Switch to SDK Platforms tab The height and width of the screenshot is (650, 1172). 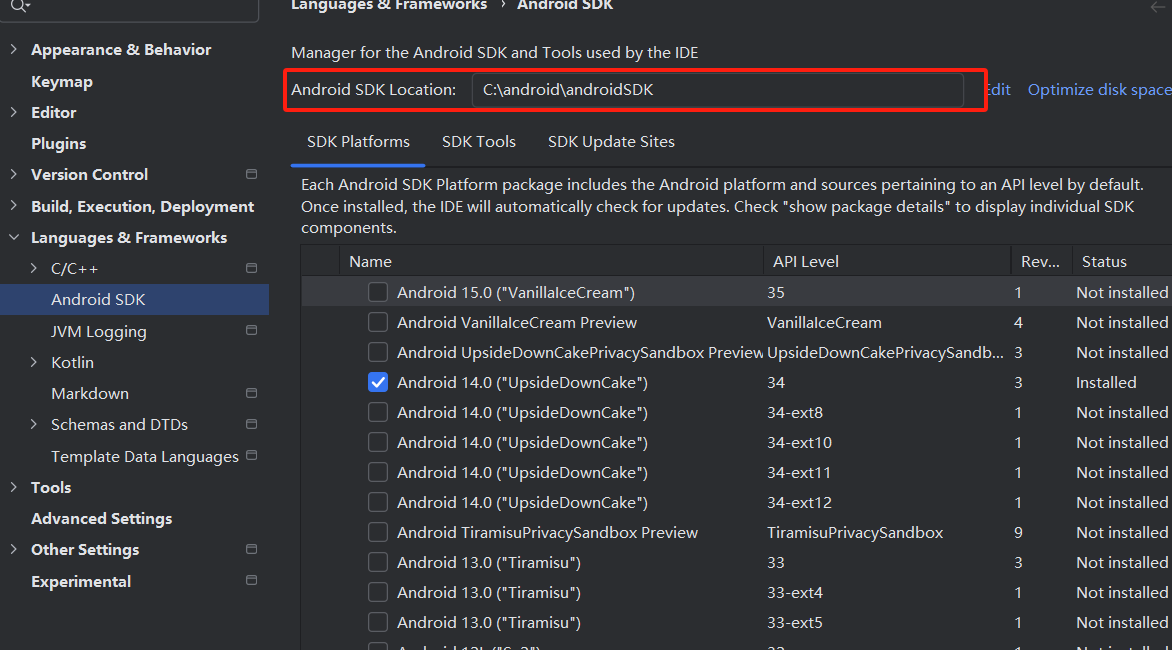point(358,142)
